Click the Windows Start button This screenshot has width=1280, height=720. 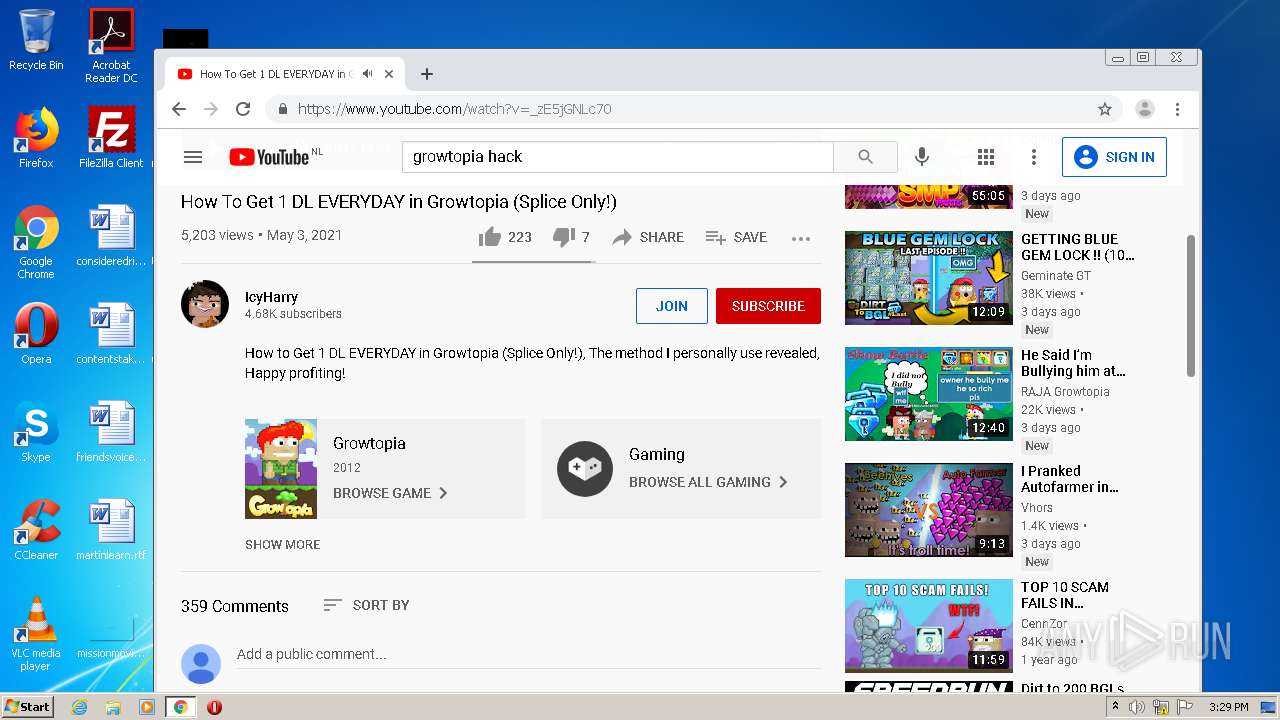point(28,706)
